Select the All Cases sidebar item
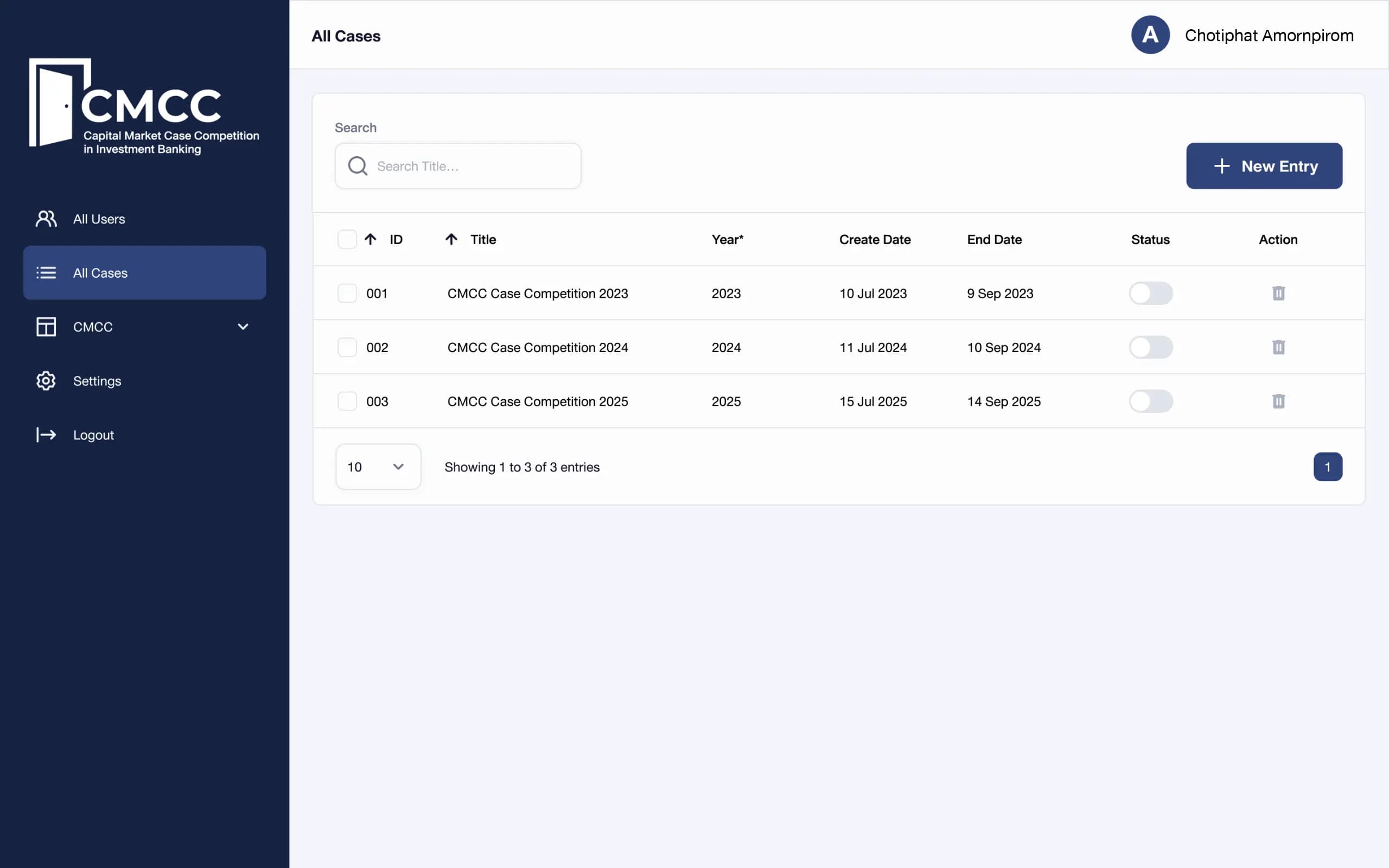The image size is (1389, 868). (x=144, y=273)
